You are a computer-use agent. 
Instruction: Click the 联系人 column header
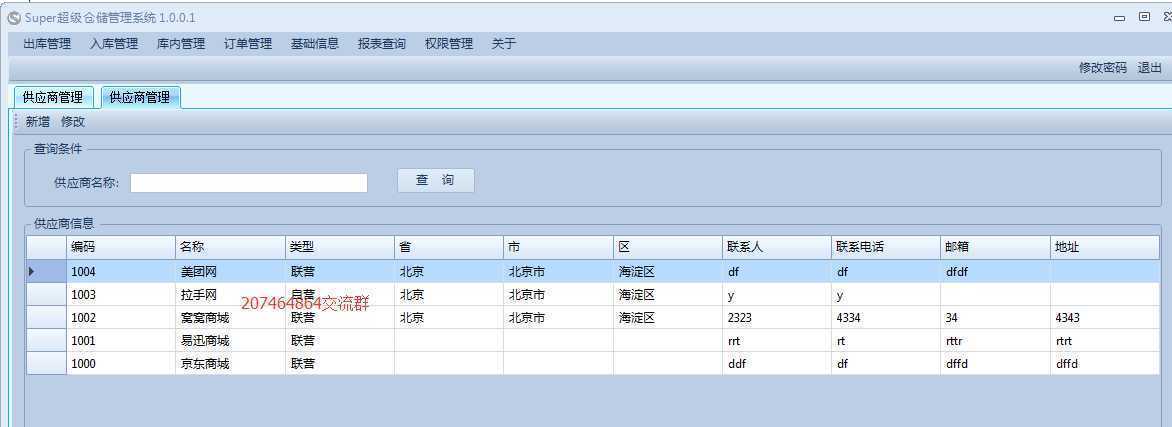[x=777, y=248]
